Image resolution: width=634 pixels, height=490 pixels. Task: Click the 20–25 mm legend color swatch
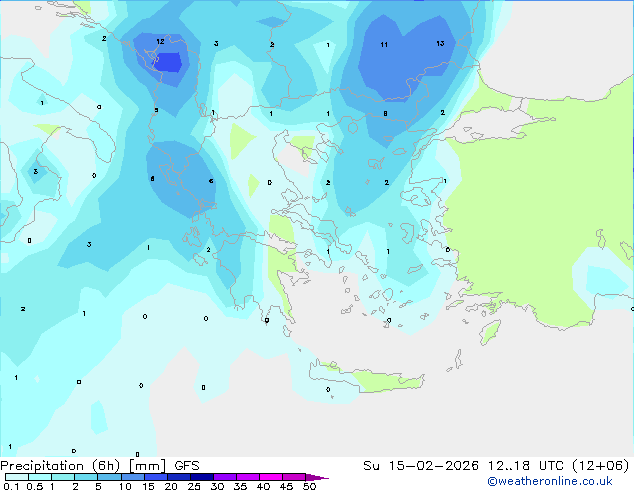coord(178,477)
